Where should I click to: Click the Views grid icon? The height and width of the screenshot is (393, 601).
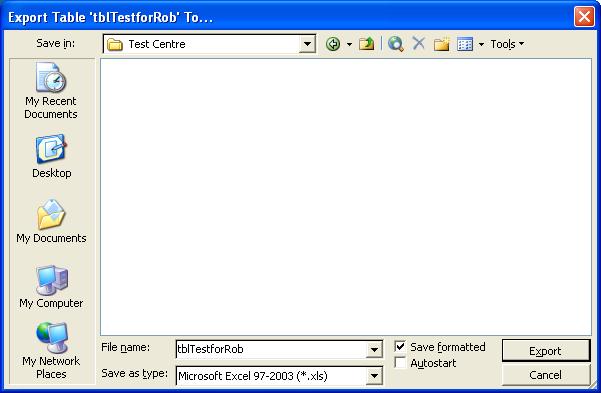pyautogui.click(x=465, y=44)
